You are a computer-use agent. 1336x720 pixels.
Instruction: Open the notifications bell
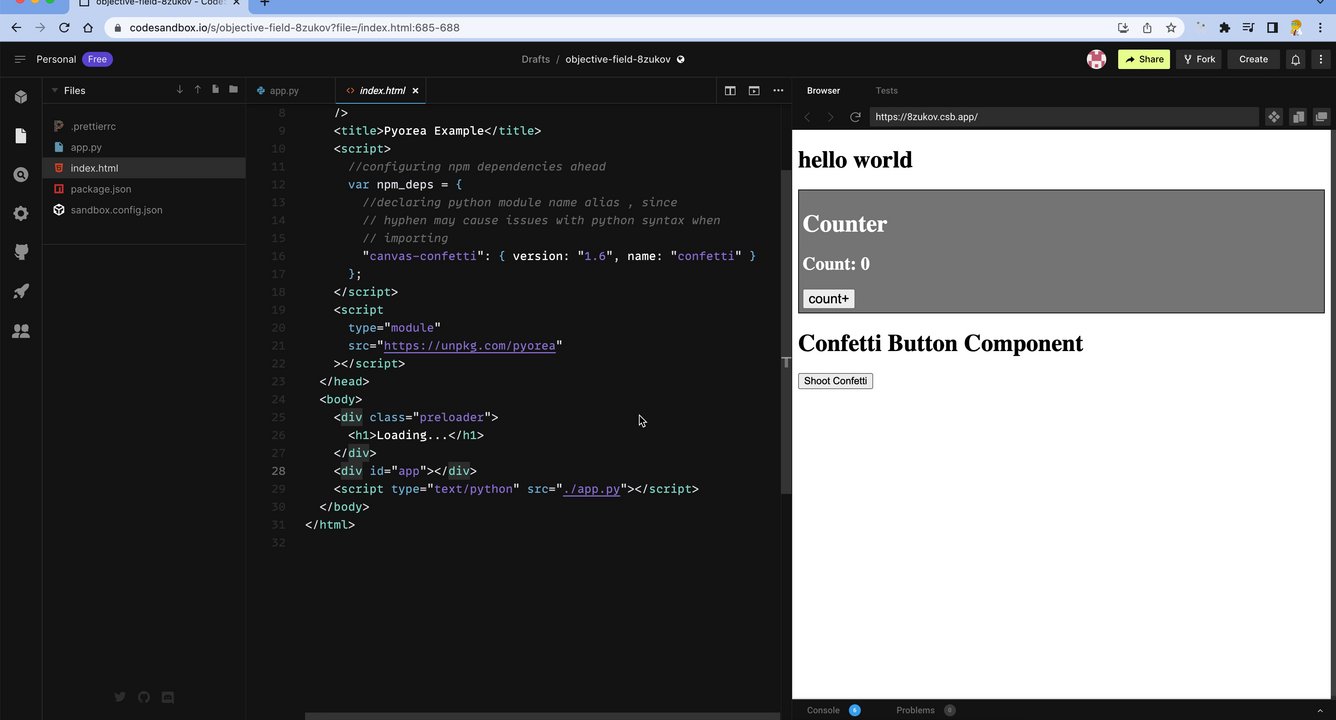[x=1295, y=60]
